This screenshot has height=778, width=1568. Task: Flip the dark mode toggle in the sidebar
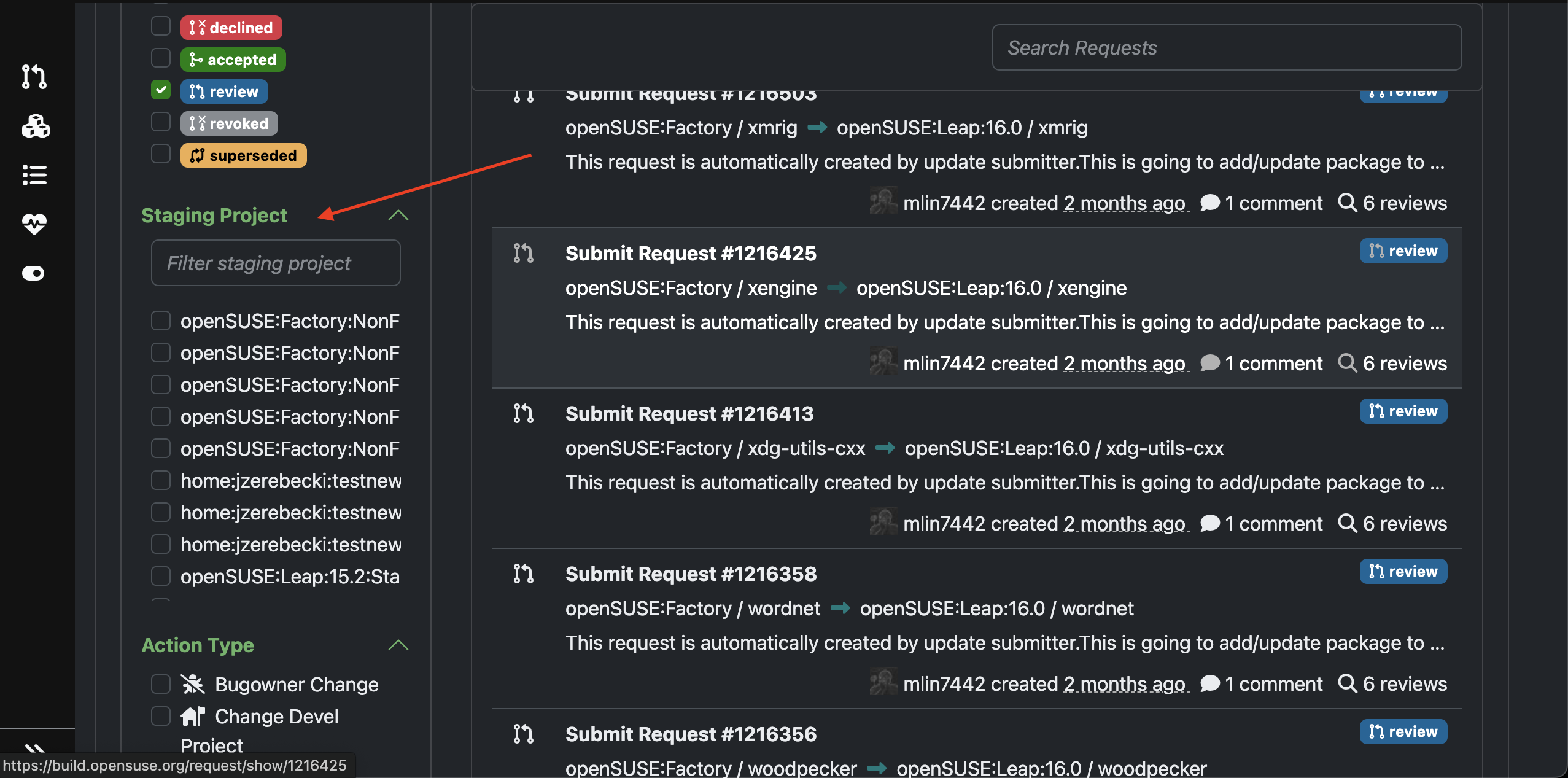pos(33,274)
